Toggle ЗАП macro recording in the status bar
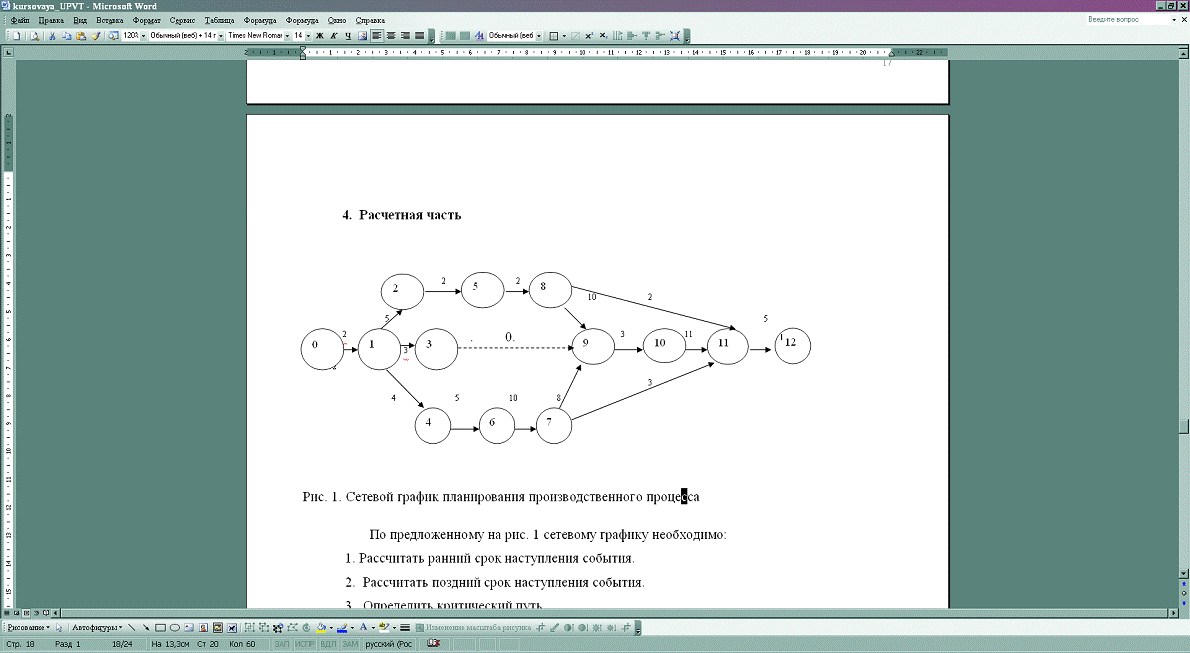Screen dimensions: 1190x653 coord(282,644)
